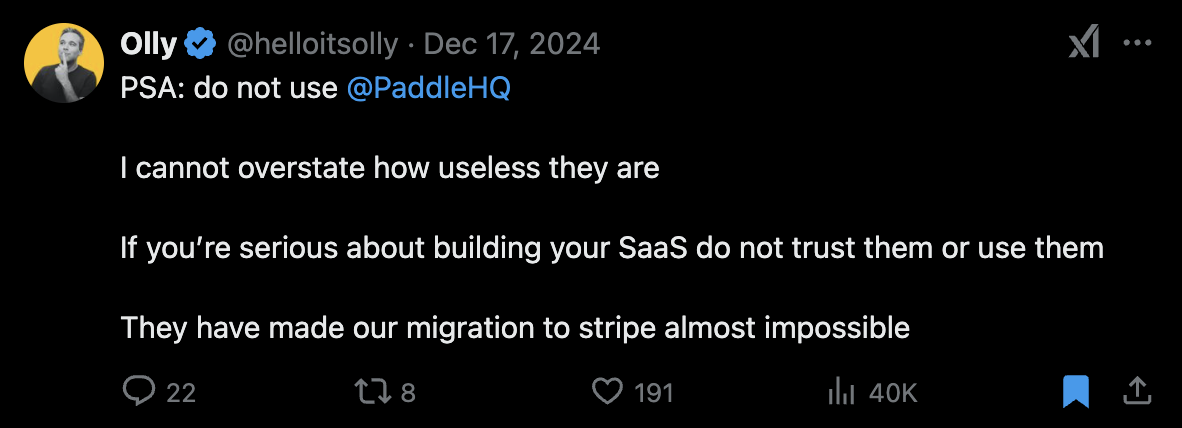Open the Grok explain icon

(1084, 43)
